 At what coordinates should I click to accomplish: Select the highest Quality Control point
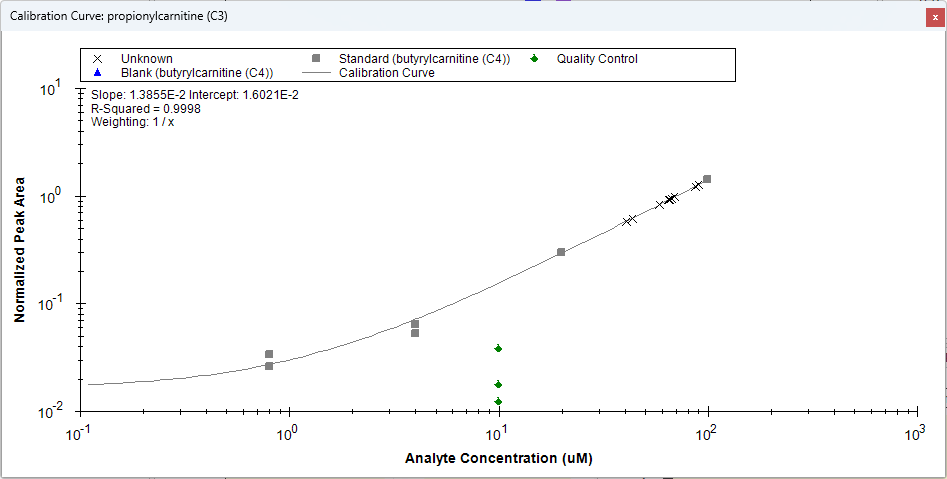(x=498, y=348)
